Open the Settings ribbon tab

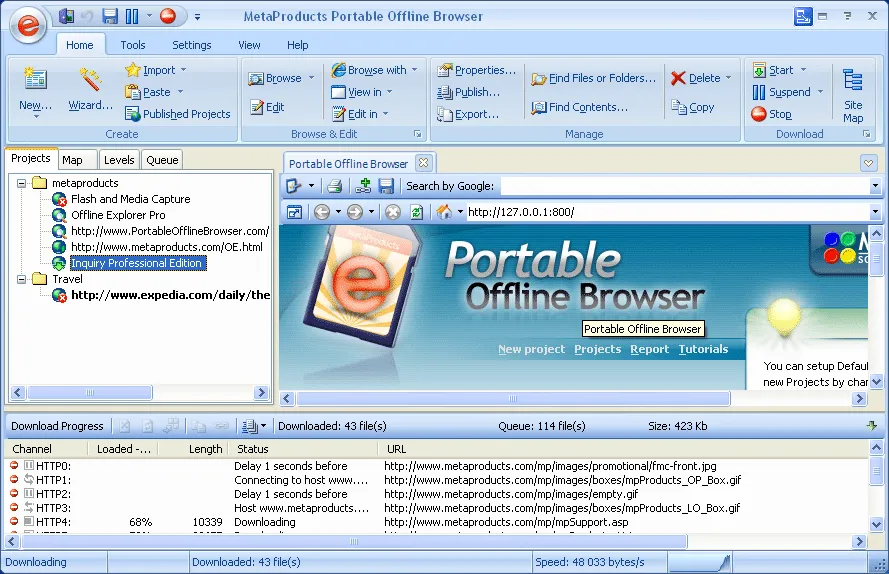(192, 45)
